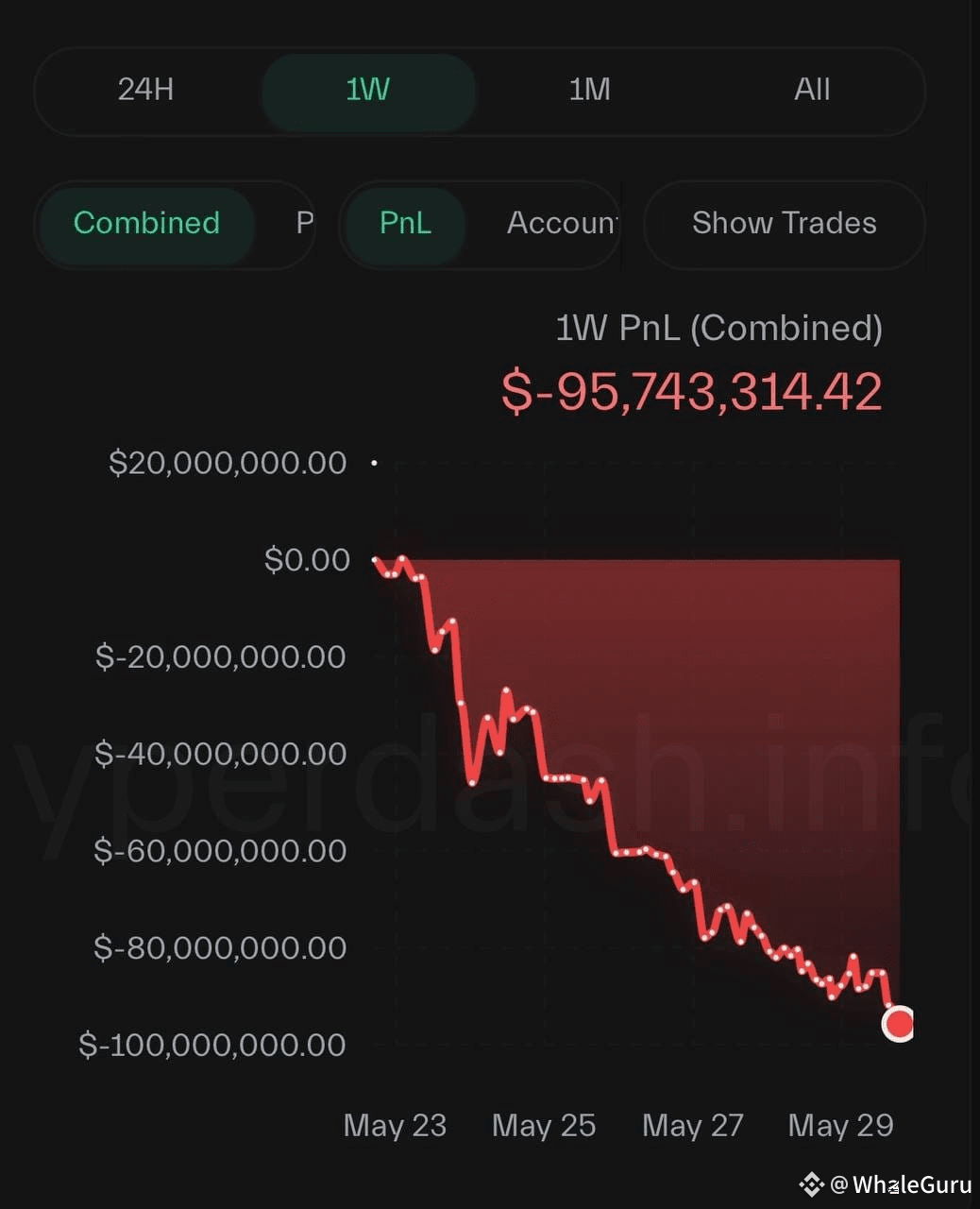The height and width of the screenshot is (1209, 980).
Task: Click the 1W PnL (Combined) heading
Action: (718, 328)
